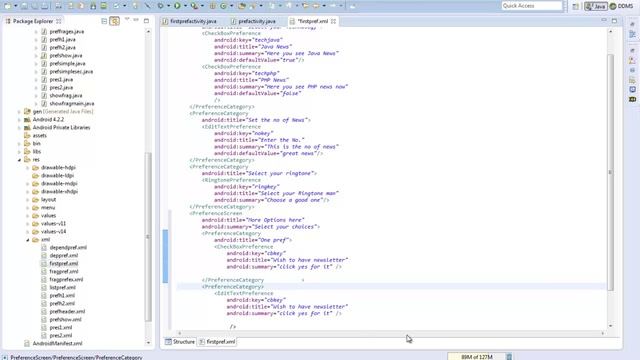Collapse the xml folder node

[x=28, y=240]
